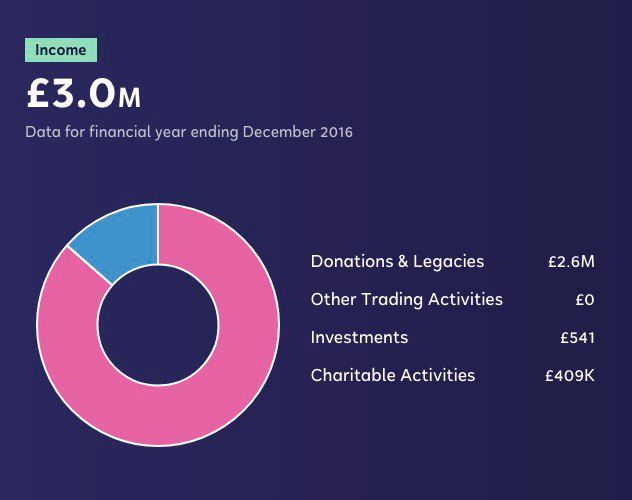Image resolution: width=632 pixels, height=500 pixels.
Task: Click the £2.6M donations value
Action: click(571, 261)
